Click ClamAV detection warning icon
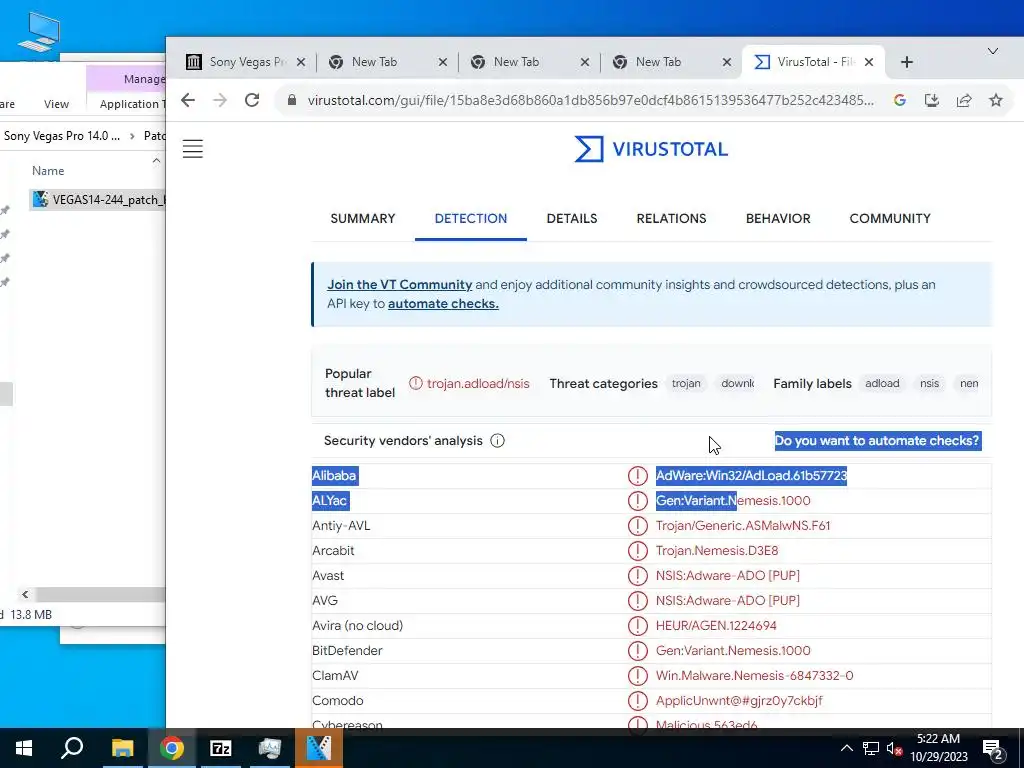1024x768 pixels. coord(637,675)
